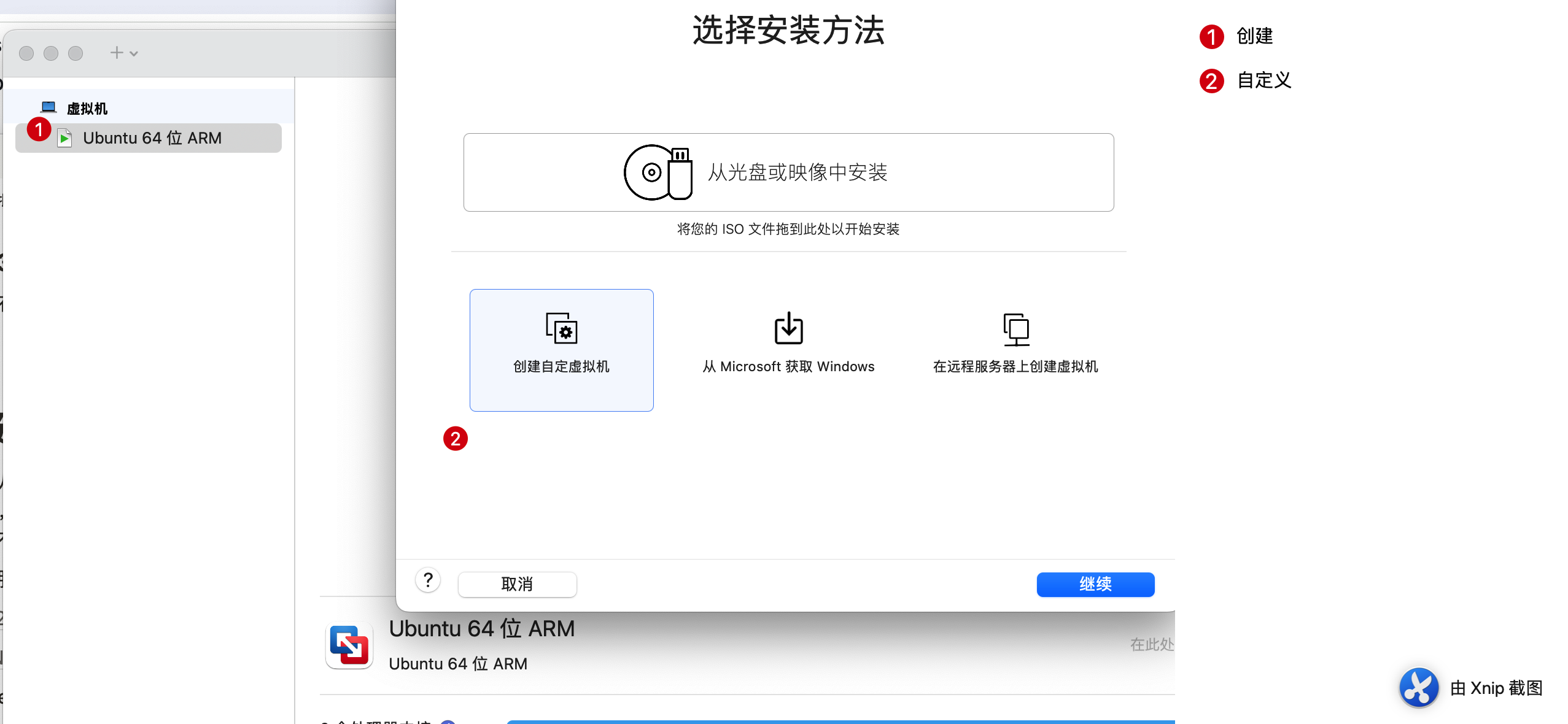
Task: Open help with the question mark button
Action: 428,580
